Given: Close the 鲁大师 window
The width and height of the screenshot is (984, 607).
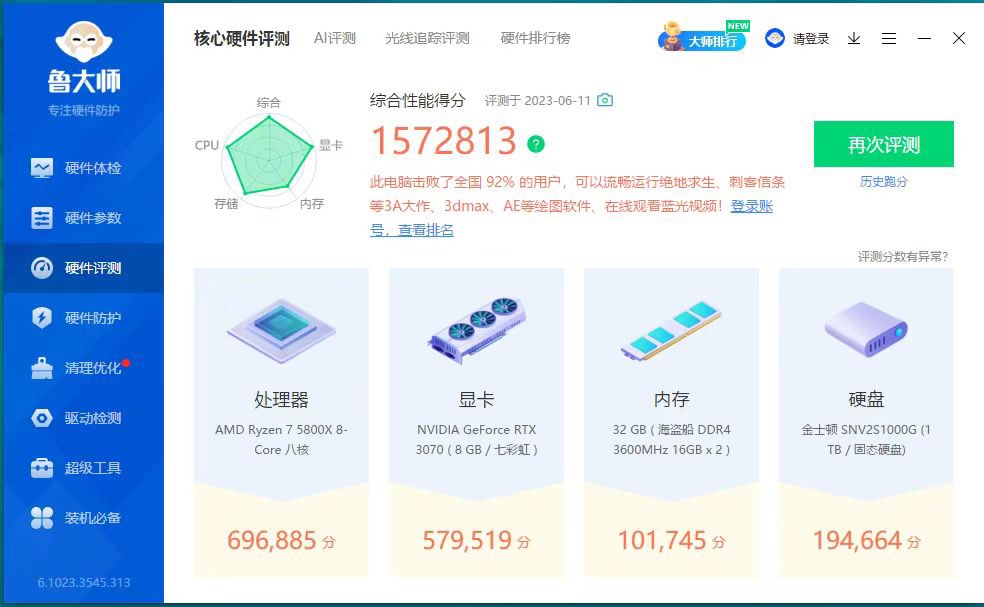Looking at the screenshot, I should point(959,38).
